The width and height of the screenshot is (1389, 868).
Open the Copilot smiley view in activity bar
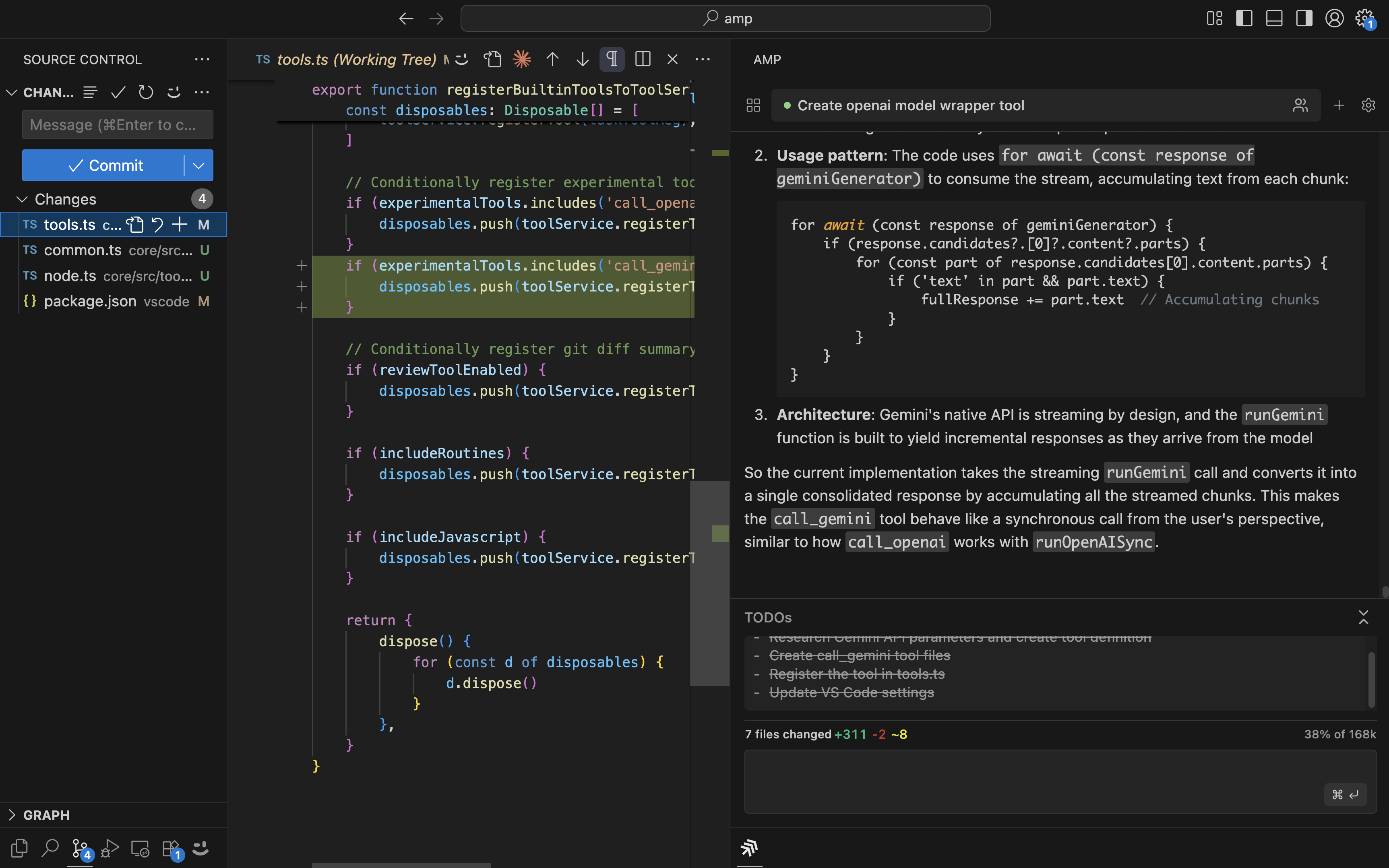[200, 848]
